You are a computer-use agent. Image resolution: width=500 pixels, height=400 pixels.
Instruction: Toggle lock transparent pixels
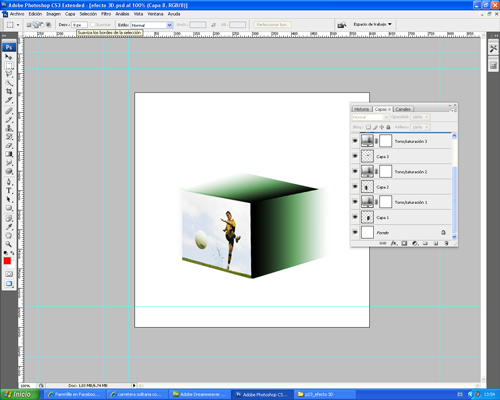pyautogui.click(x=368, y=127)
